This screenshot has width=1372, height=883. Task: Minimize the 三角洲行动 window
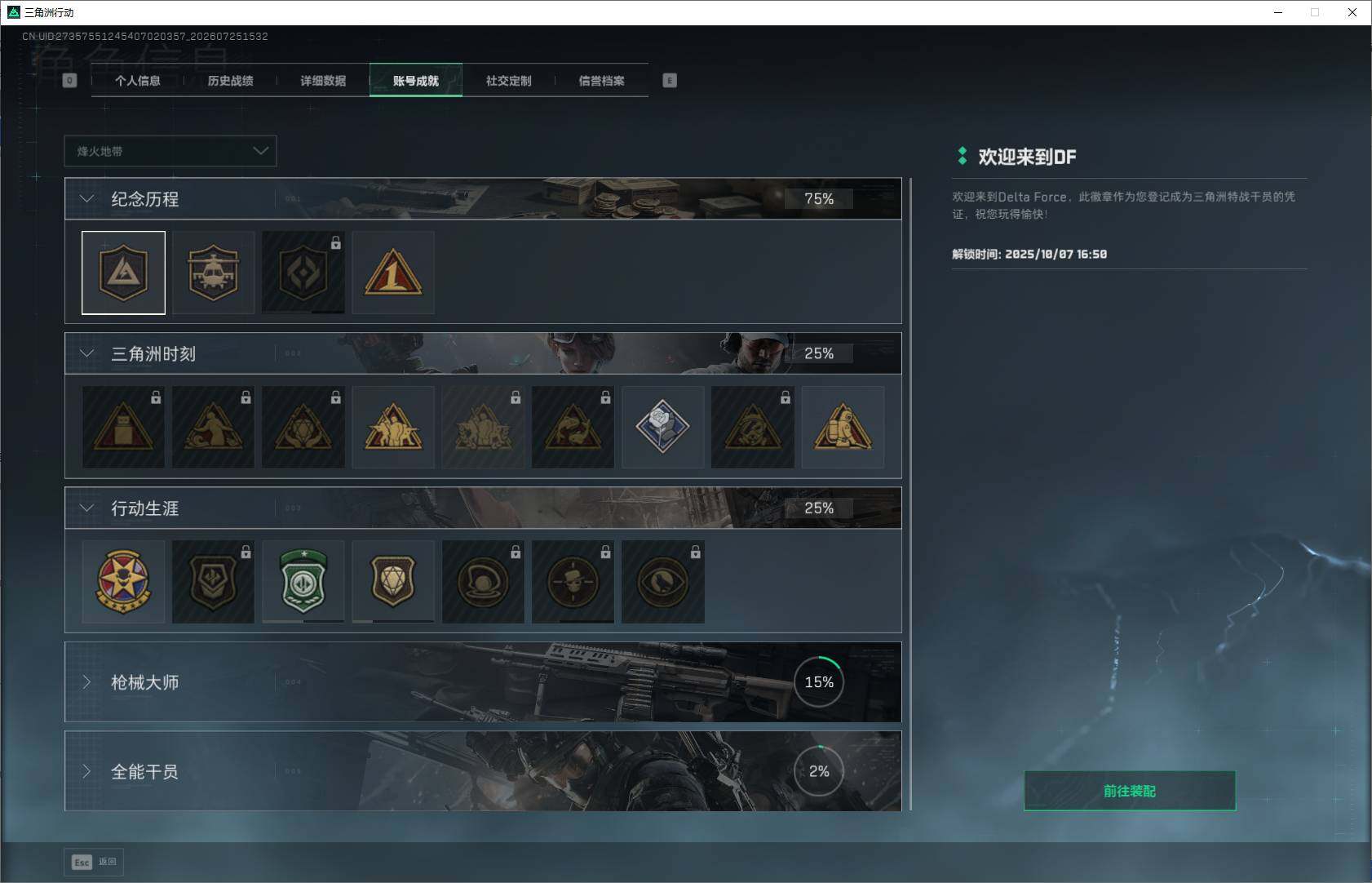pyautogui.click(x=1278, y=12)
